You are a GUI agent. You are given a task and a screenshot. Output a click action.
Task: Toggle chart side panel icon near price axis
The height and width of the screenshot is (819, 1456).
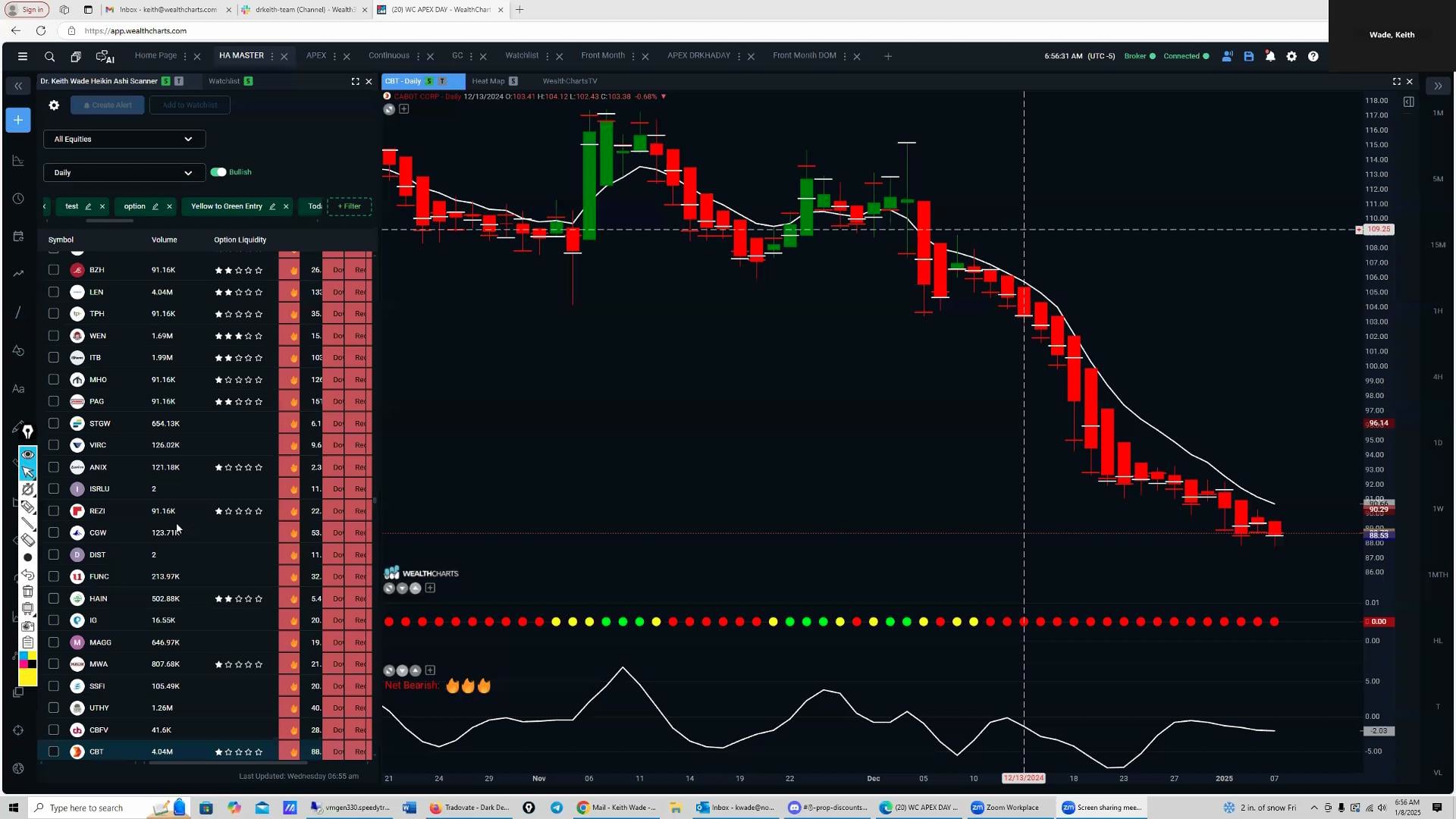[x=1408, y=102]
